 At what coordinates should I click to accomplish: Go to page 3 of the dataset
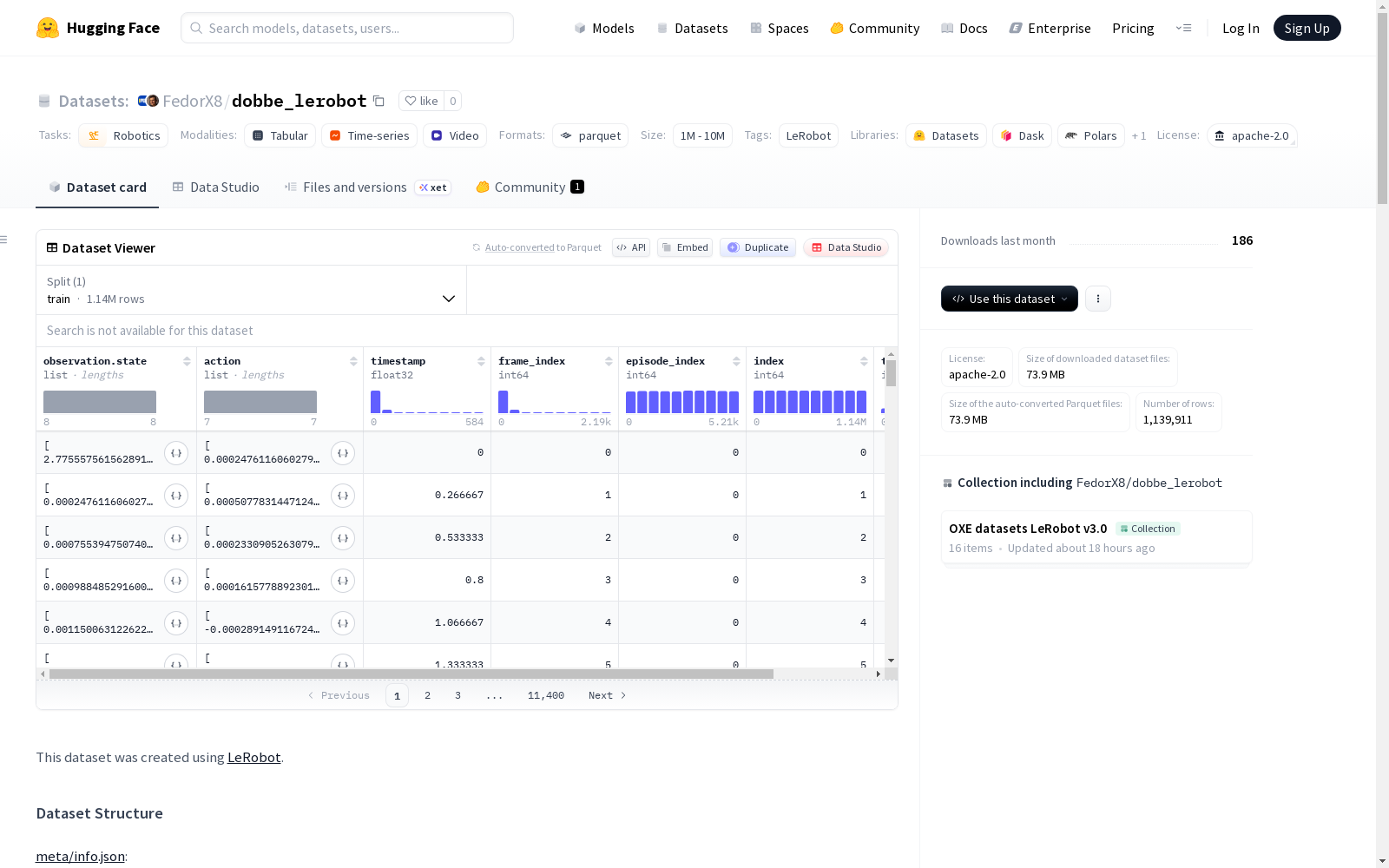point(458,695)
